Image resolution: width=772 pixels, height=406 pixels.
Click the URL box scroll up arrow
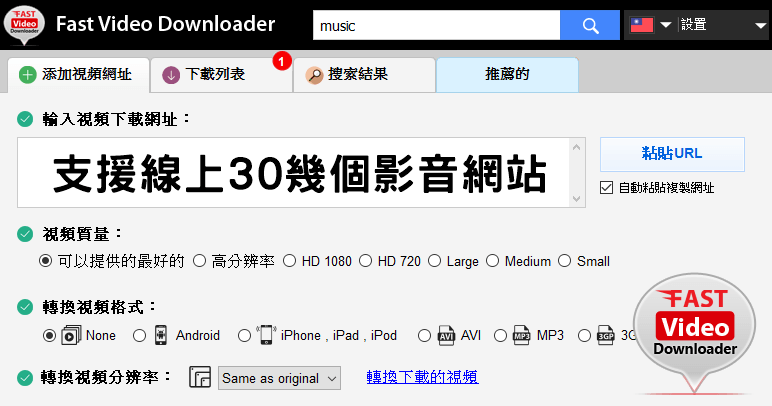577,147
